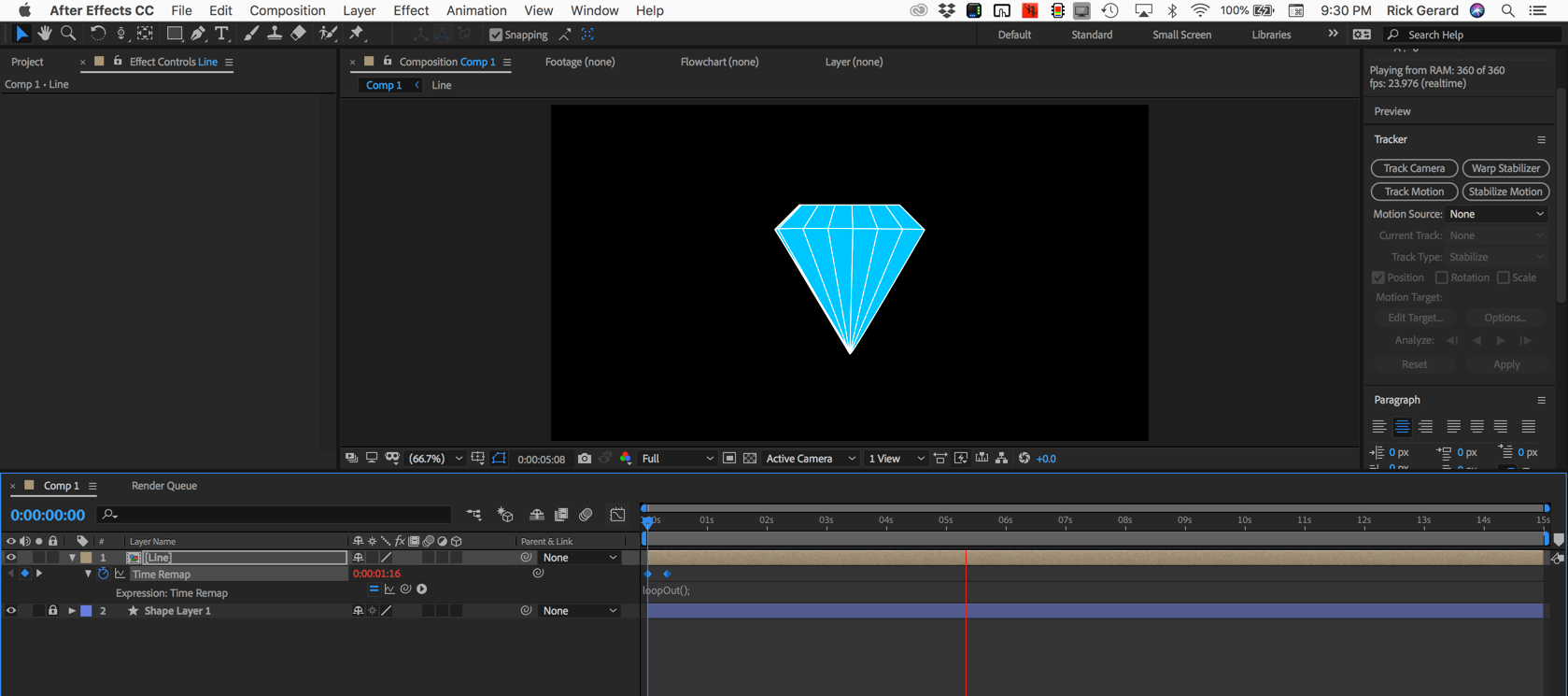Image resolution: width=1568 pixels, height=696 pixels.
Task: Click the Warp Stabilizer button
Action: [1505, 168]
